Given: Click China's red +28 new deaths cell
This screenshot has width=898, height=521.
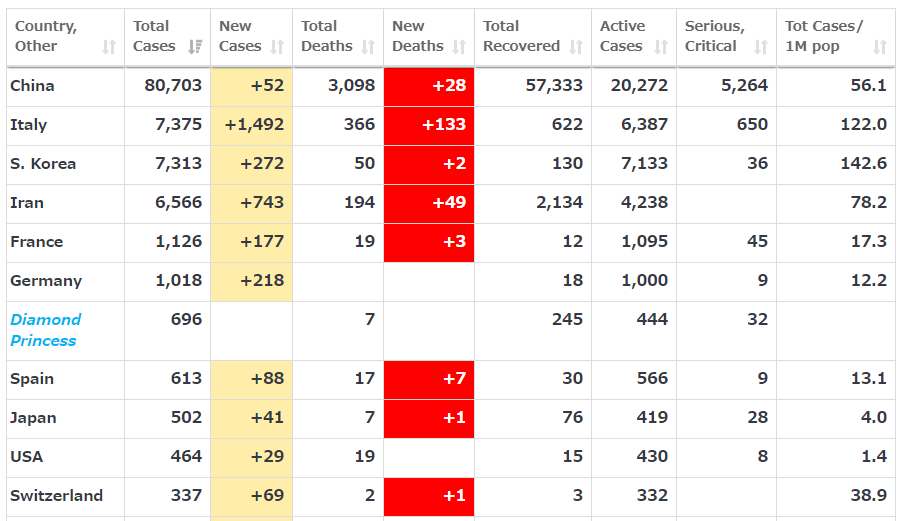Looking at the screenshot, I should pos(429,86).
